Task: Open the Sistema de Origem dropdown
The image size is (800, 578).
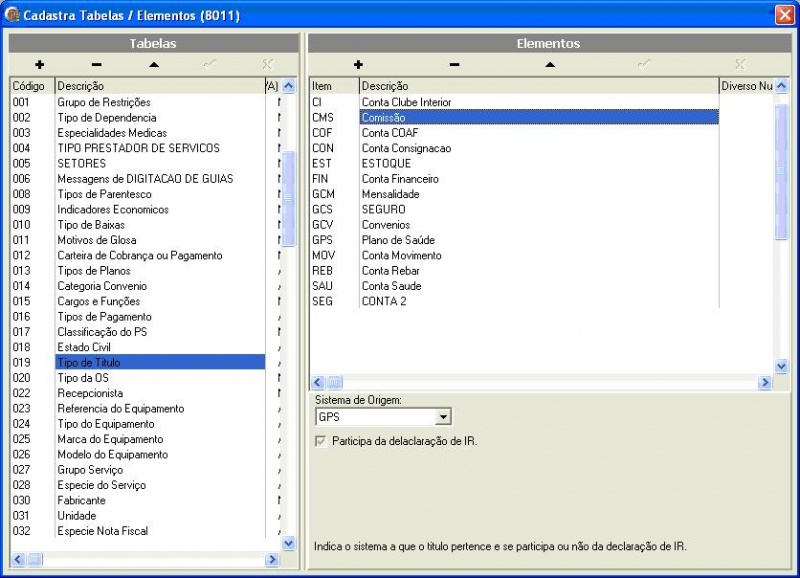Action: [x=443, y=417]
